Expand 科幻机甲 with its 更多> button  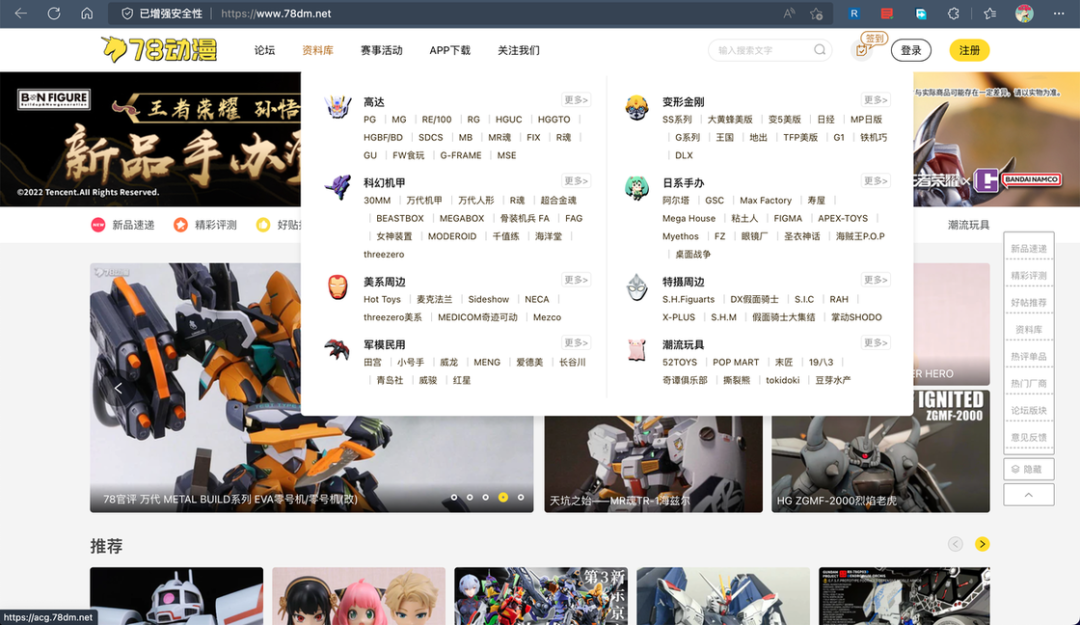[x=576, y=181]
